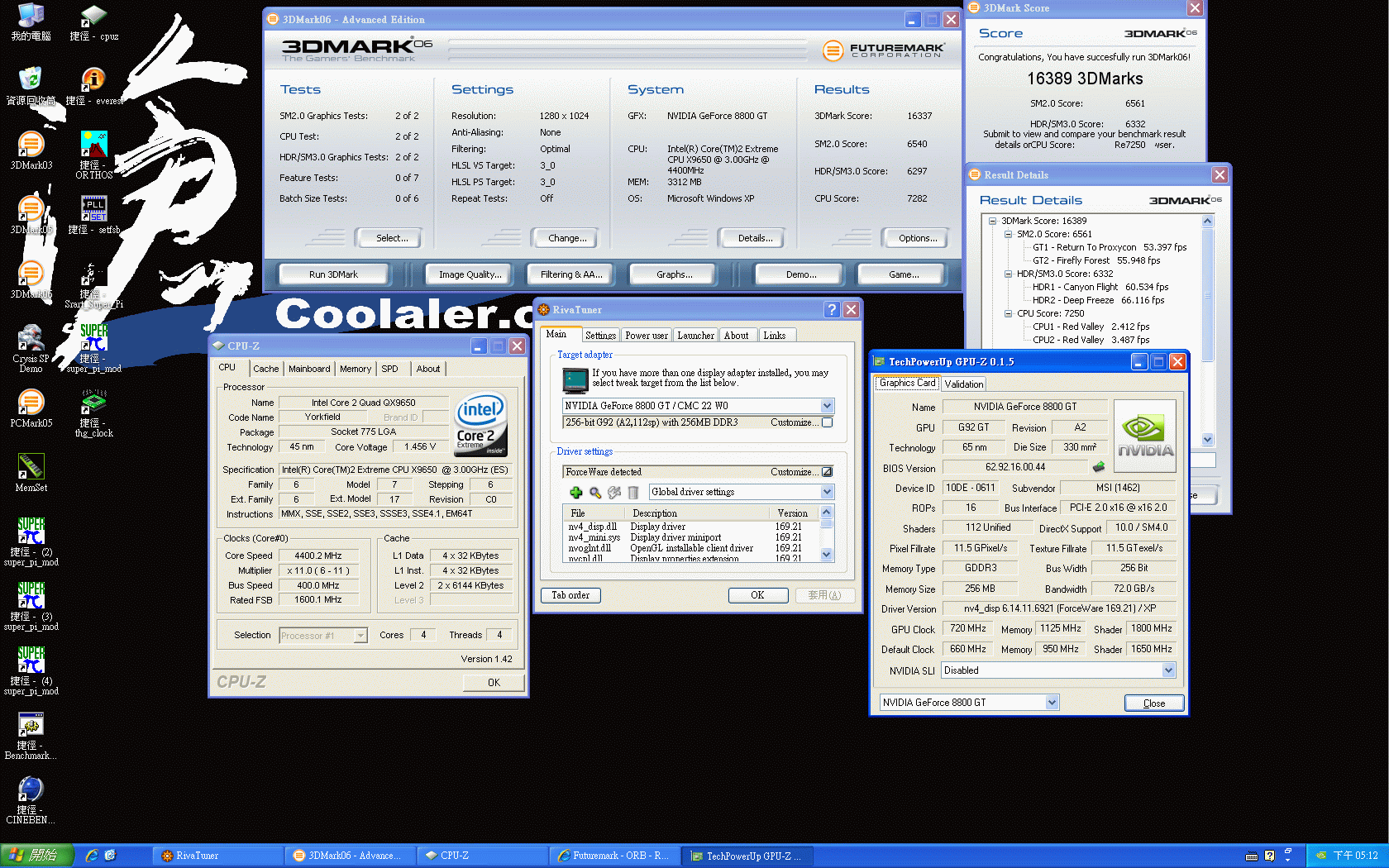1389x868 pixels.
Task: Click the wrench edit icon in RivaTuner
Action: [614, 493]
